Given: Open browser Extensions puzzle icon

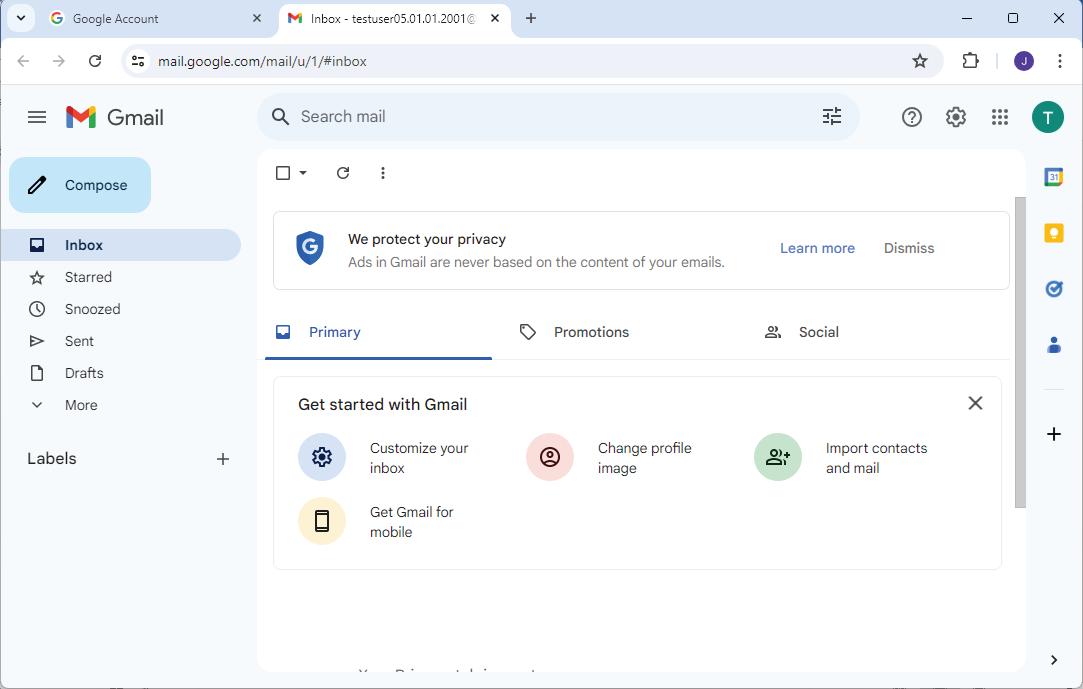Looking at the screenshot, I should 970,61.
